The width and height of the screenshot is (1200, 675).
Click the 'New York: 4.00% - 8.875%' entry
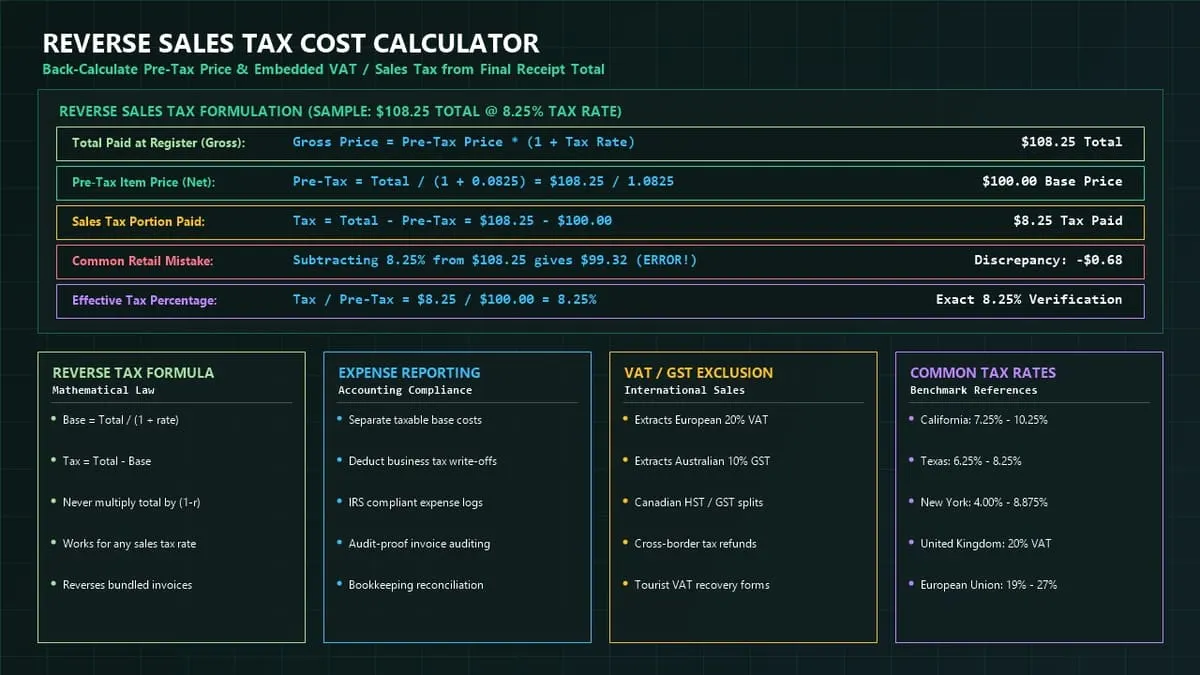(984, 502)
